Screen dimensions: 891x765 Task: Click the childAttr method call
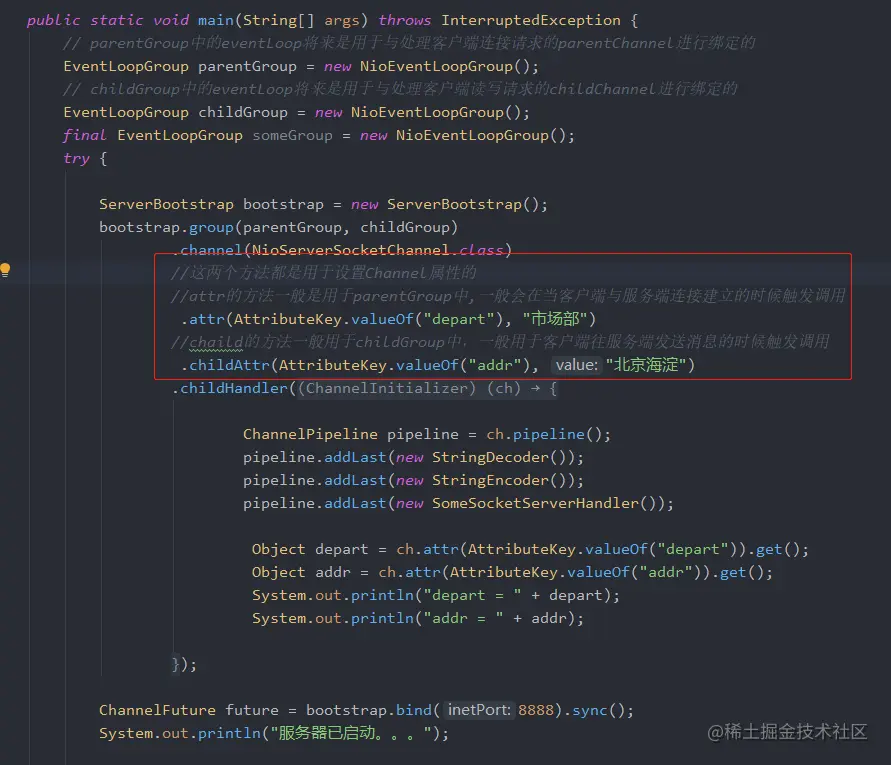pos(229,365)
